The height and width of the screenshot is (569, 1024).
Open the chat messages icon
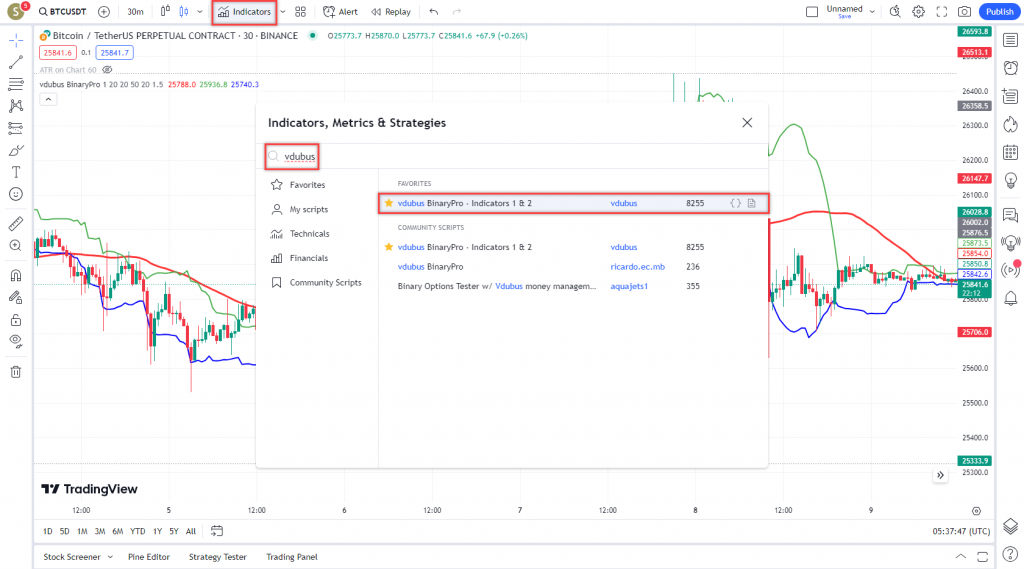(1010, 214)
